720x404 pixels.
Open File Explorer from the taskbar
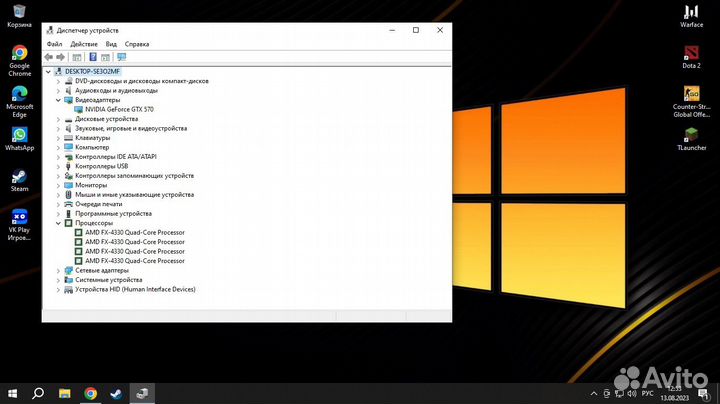point(65,393)
